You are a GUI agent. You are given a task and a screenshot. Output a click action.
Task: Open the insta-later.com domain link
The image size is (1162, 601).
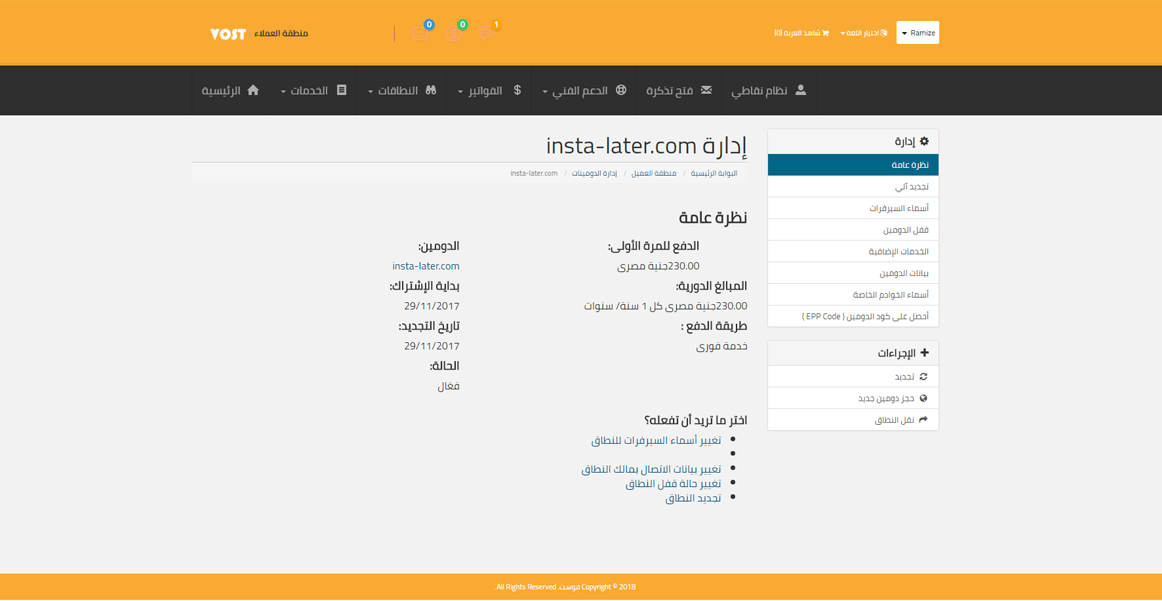tap(426, 265)
